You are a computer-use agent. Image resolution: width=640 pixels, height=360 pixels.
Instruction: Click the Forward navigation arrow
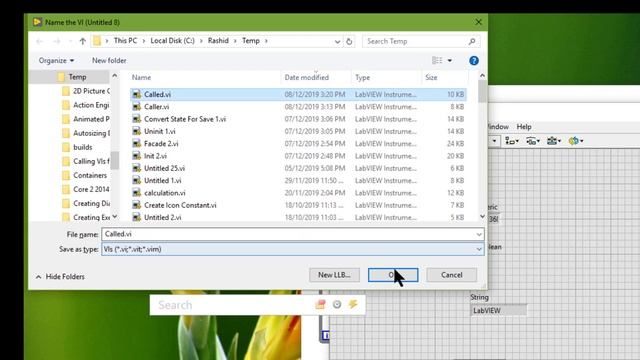click(x=57, y=41)
